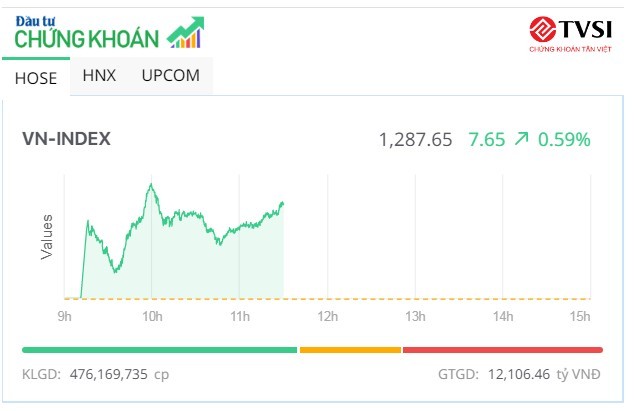The image size is (634, 411).
Task: Click the growth chart icon beside CHỨNG KHOÁN
Action: 185,32
